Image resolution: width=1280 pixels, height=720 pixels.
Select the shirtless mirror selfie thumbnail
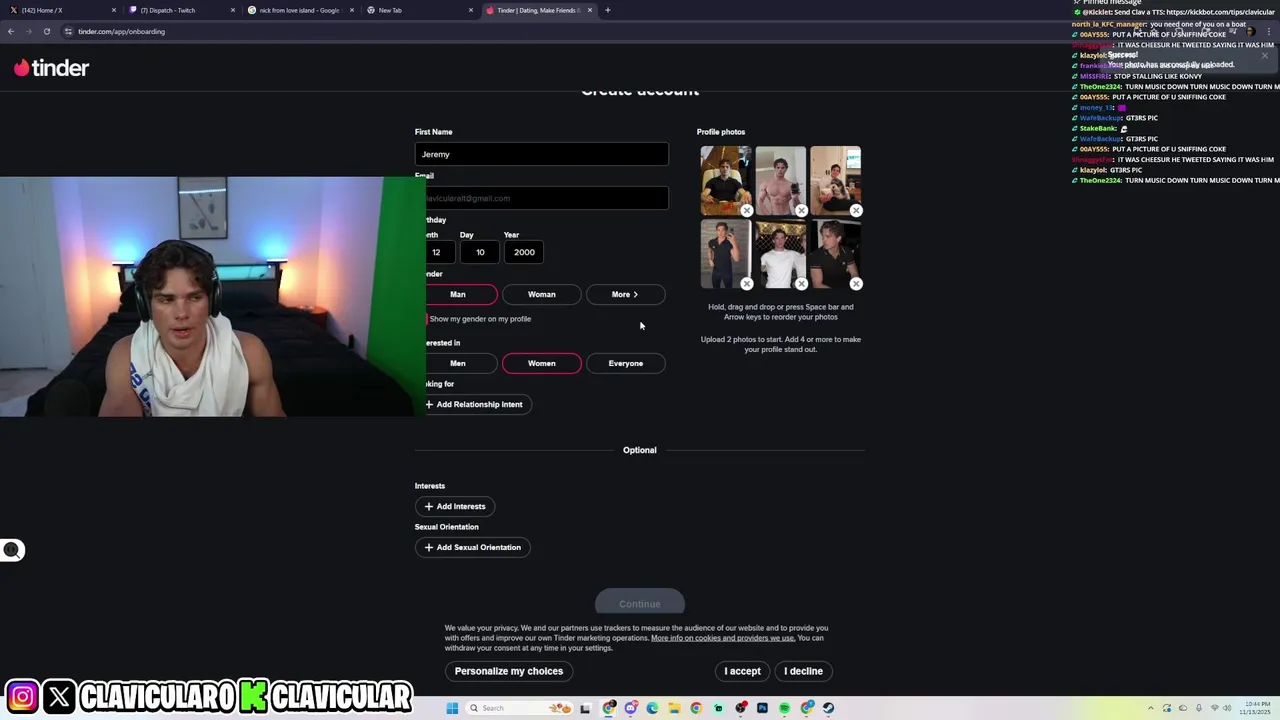(x=780, y=180)
